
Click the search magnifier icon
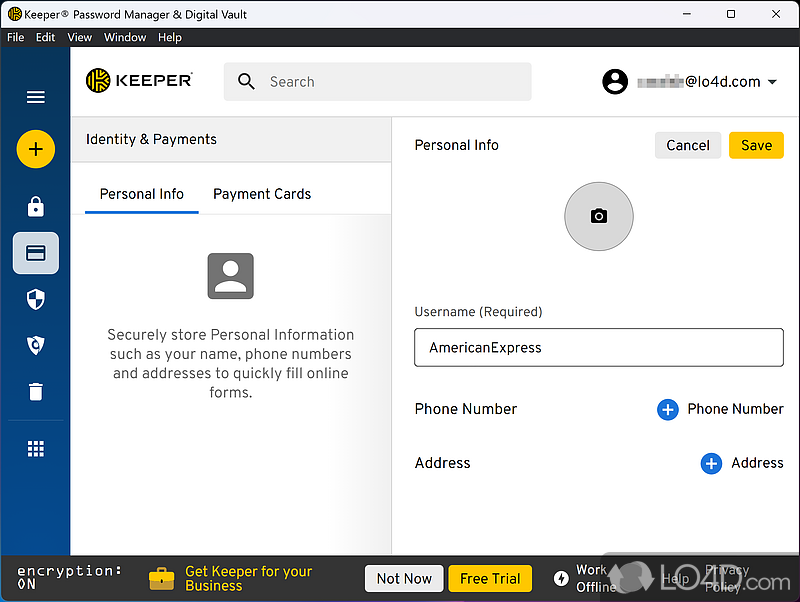point(246,82)
